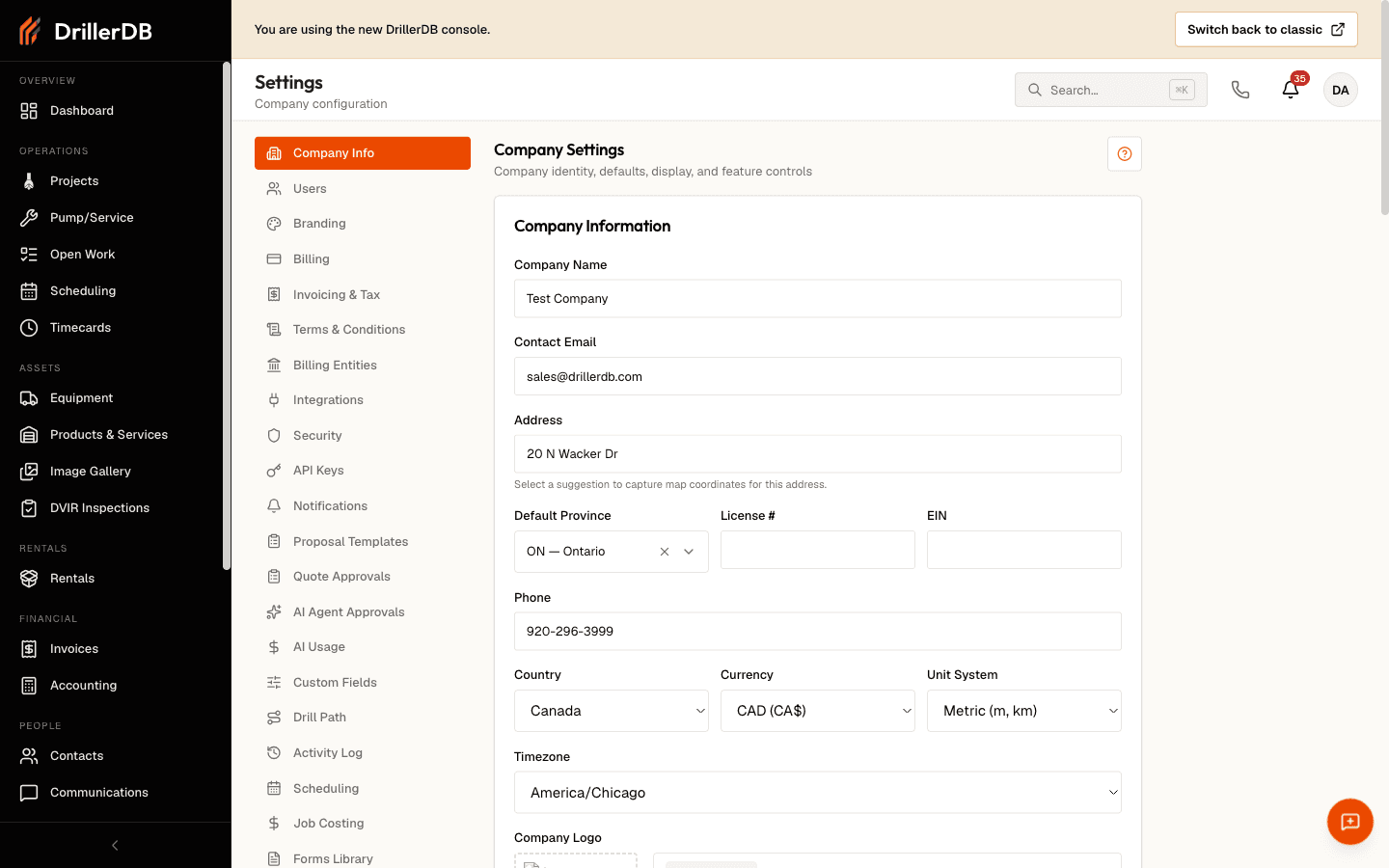Open Invoicing & Tax settings
The image size is (1389, 868).
coord(363,295)
